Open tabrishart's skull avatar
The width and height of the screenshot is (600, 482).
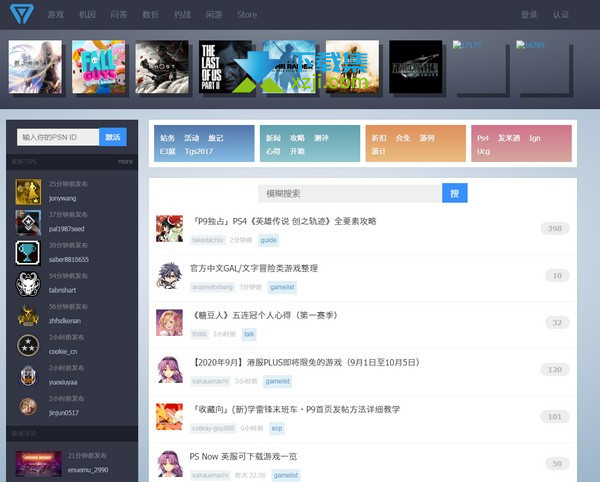point(28,283)
